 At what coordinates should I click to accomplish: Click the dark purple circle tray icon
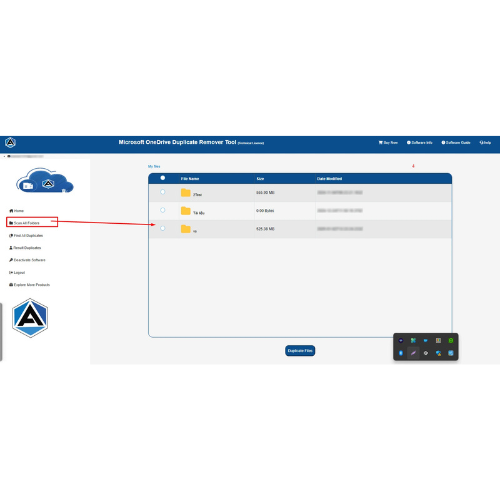401,341
